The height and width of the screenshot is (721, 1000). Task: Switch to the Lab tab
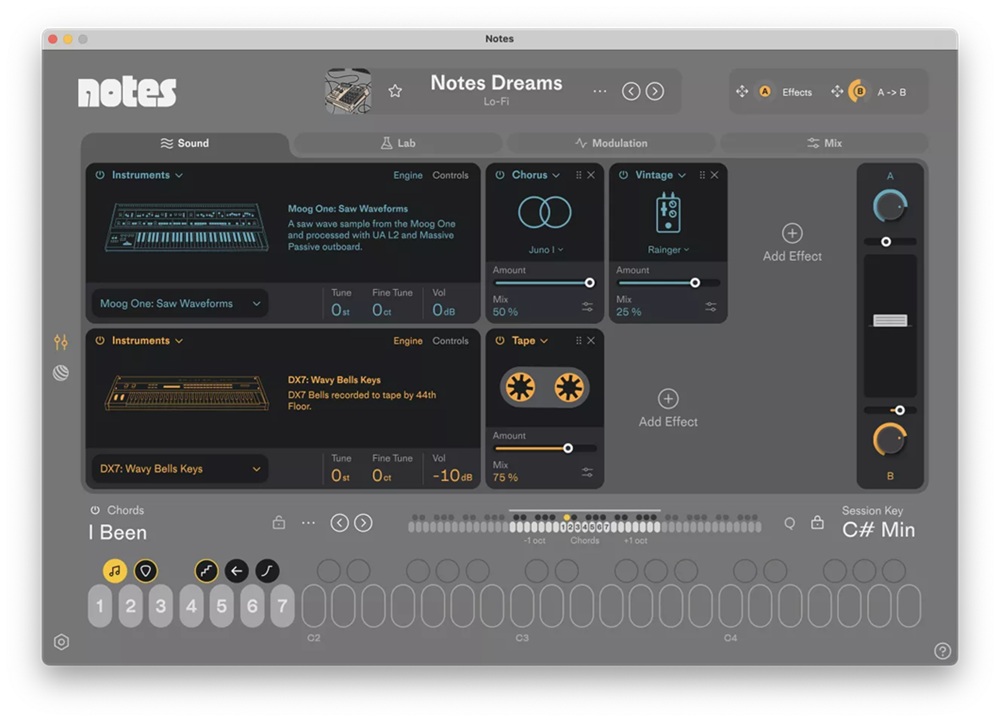(x=397, y=143)
